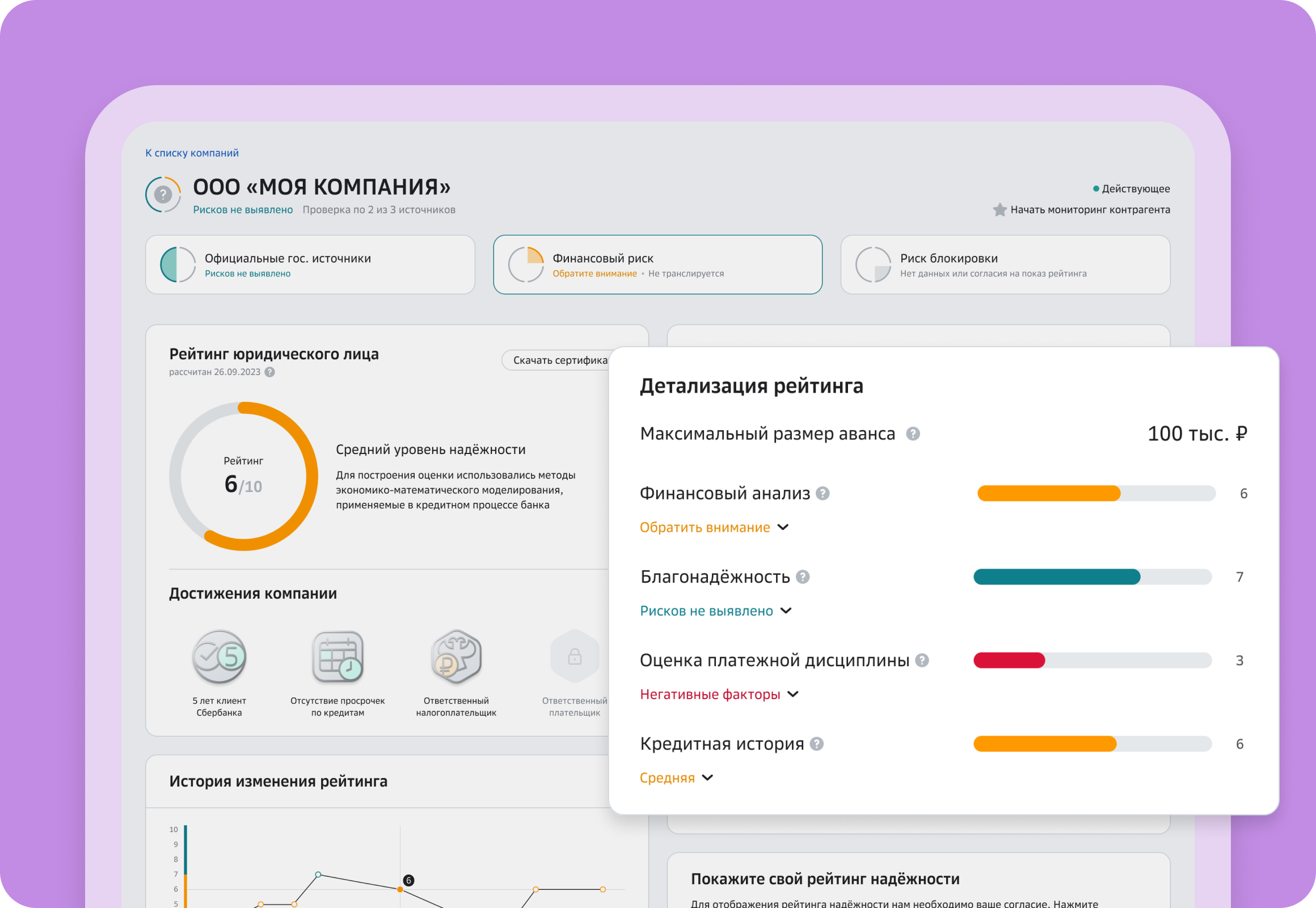Click 'Скачать сертификат' button
1316x908 pixels.
[556, 360]
